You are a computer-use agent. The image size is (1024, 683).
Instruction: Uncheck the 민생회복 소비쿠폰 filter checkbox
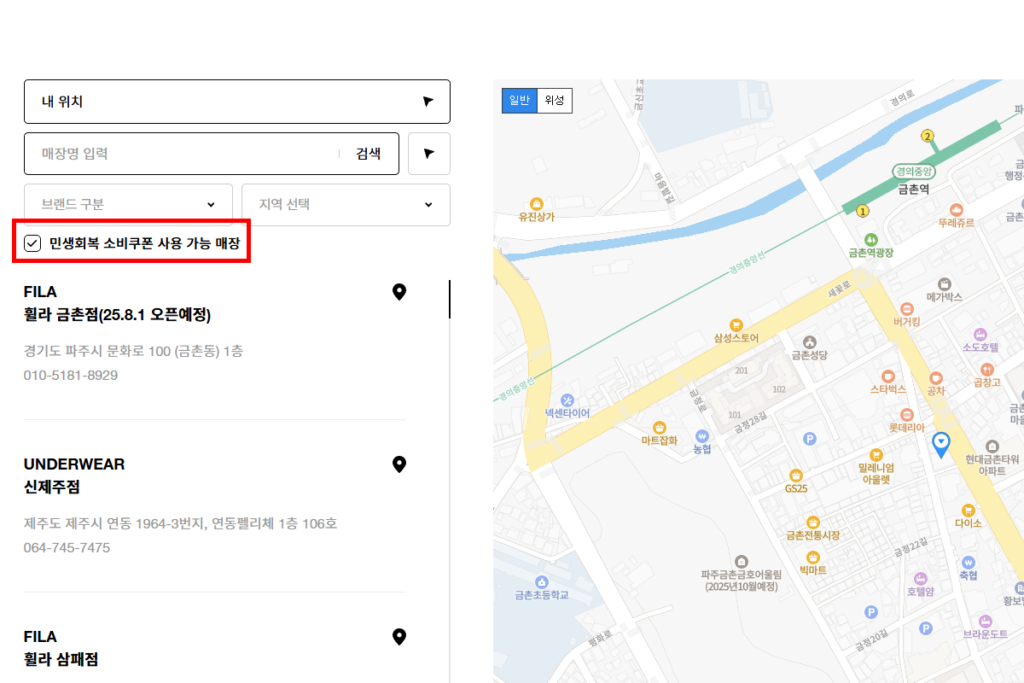pos(32,242)
